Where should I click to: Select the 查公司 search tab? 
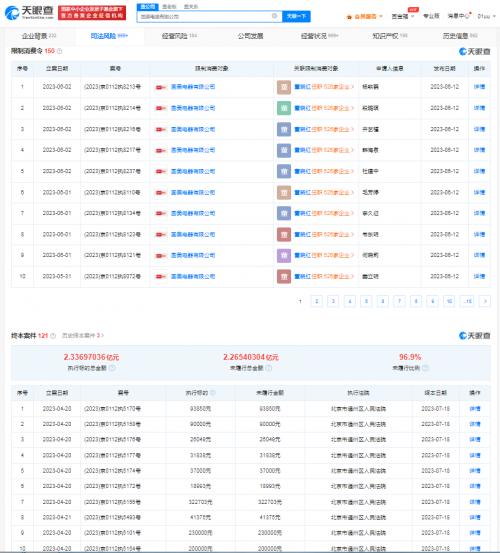pyautogui.click(x=148, y=7)
